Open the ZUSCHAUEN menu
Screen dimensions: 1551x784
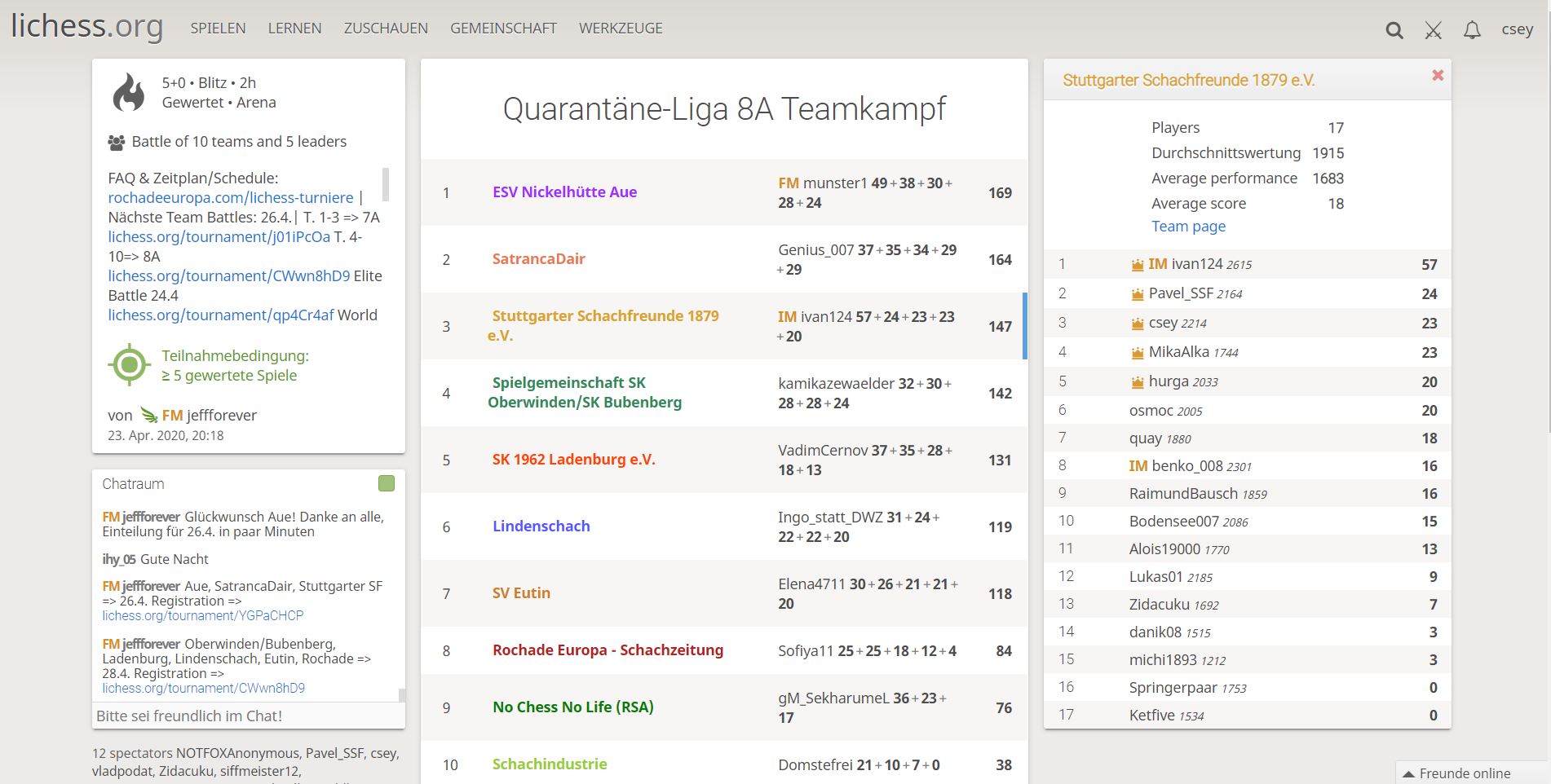(x=386, y=28)
